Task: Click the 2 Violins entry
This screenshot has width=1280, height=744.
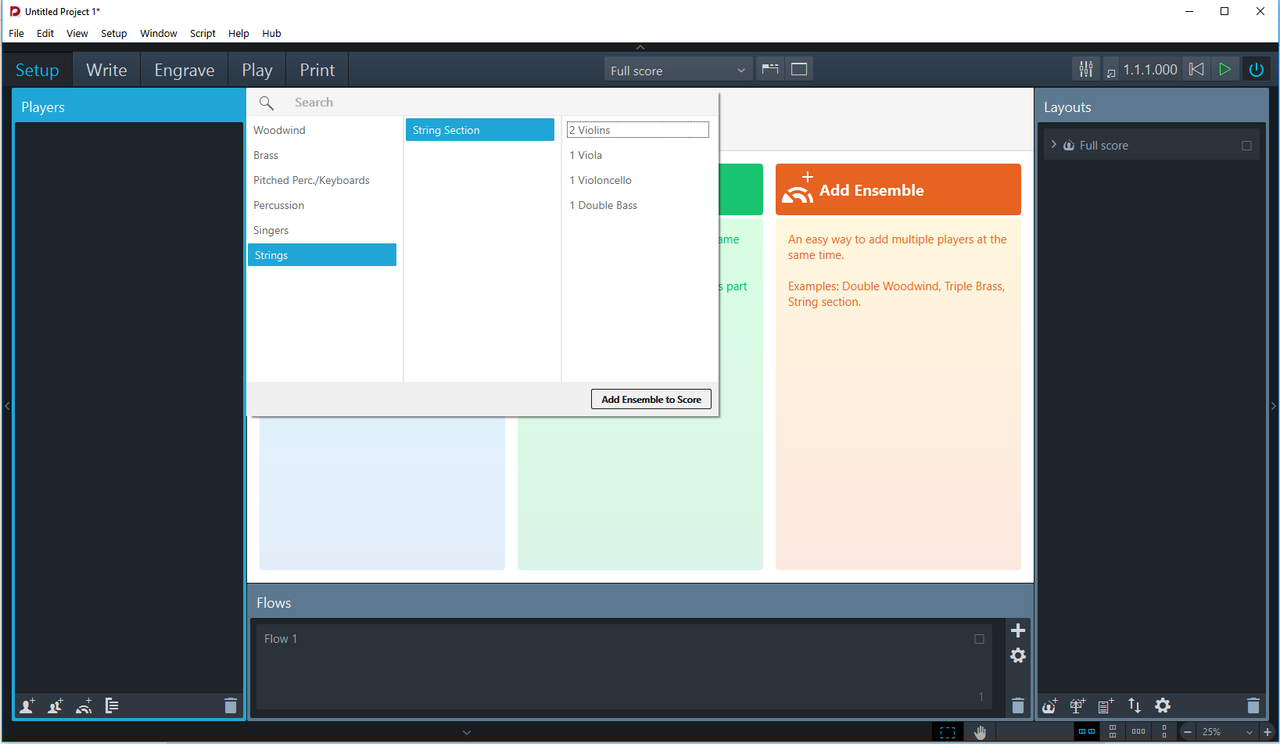Action: tap(638, 130)
